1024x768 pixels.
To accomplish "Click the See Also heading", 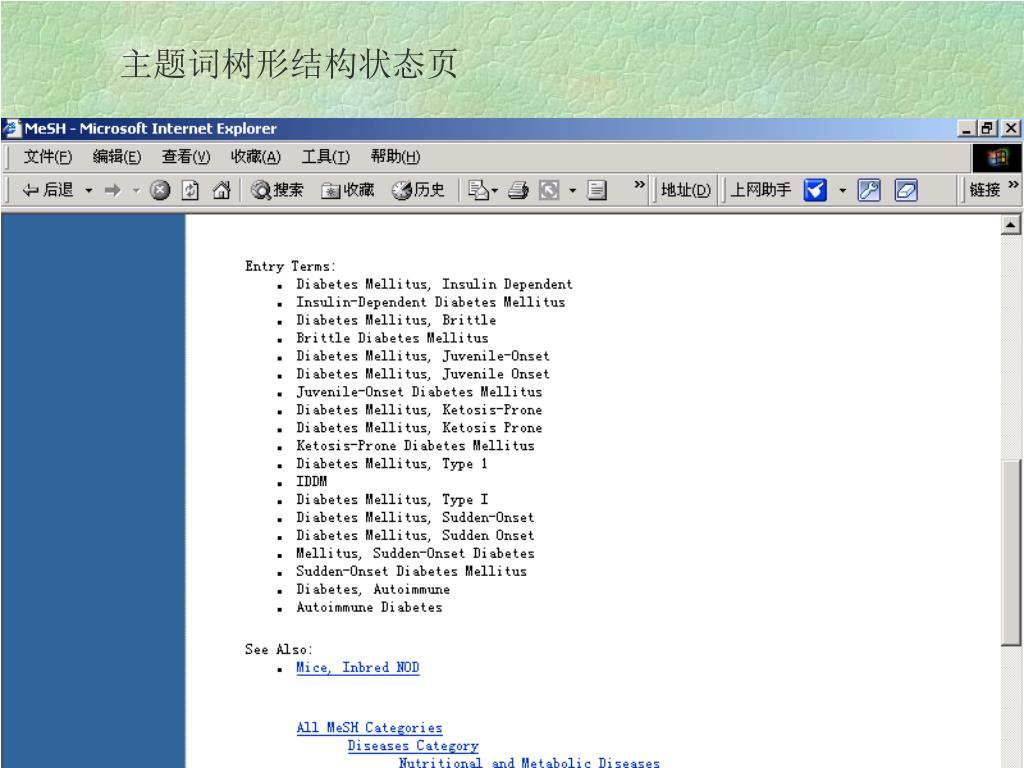I will (x=279, y=650).
